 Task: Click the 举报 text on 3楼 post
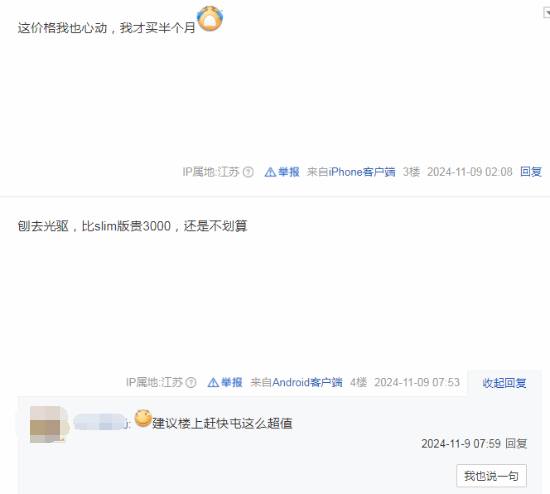tap(289, 172)
